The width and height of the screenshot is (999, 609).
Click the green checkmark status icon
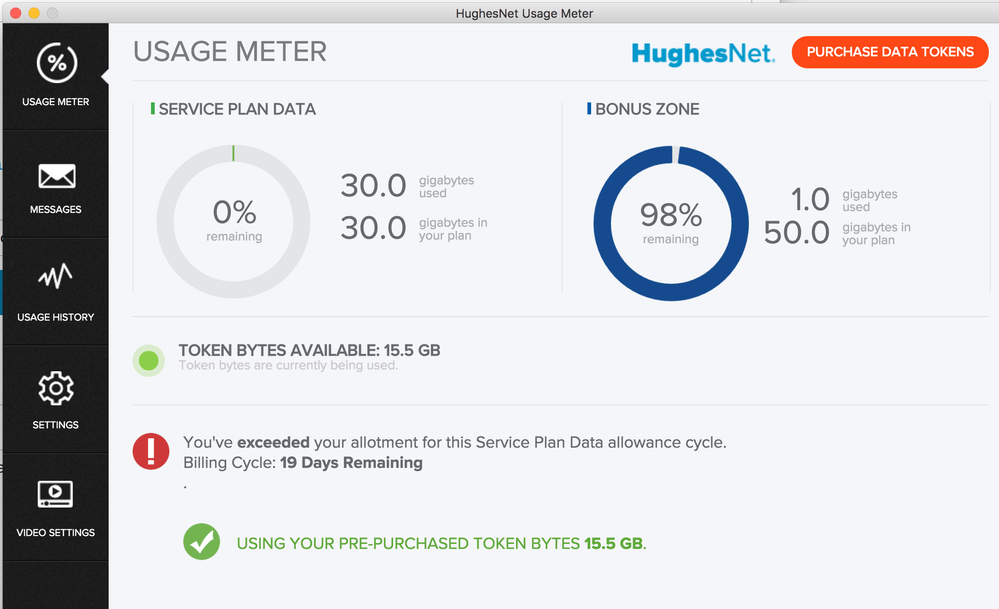(x=202, y=542)
